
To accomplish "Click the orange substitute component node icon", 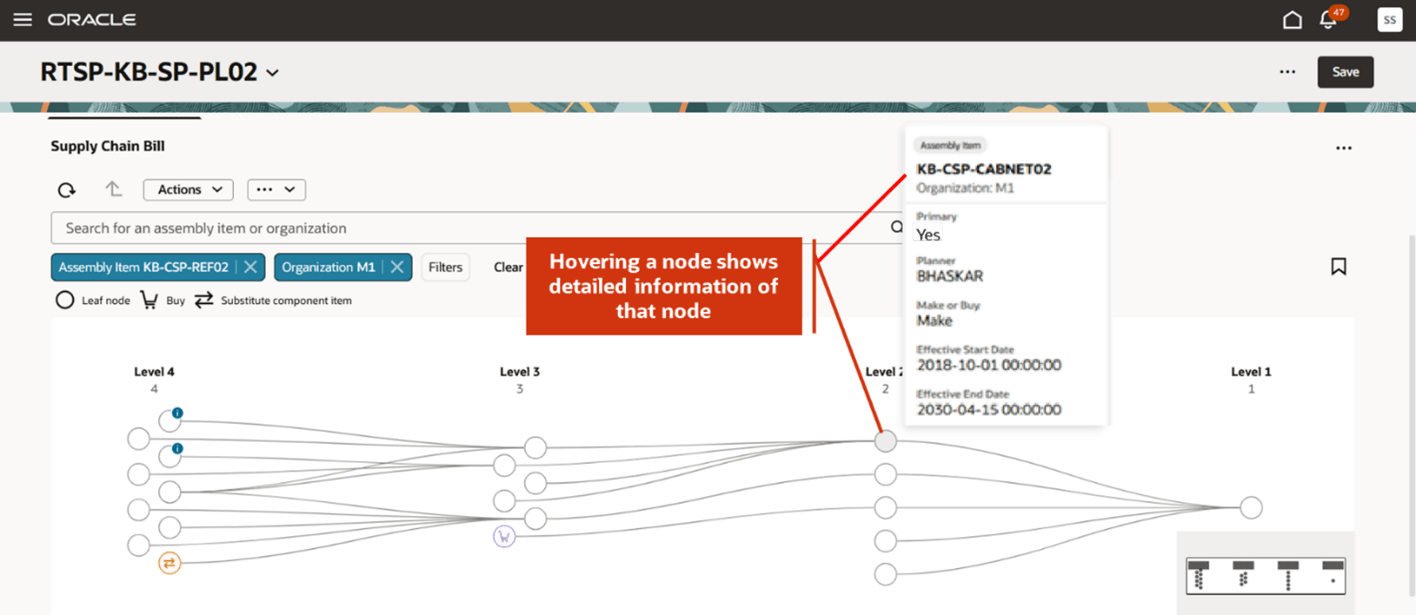I will pyautogui.click(x=170, y=563).
